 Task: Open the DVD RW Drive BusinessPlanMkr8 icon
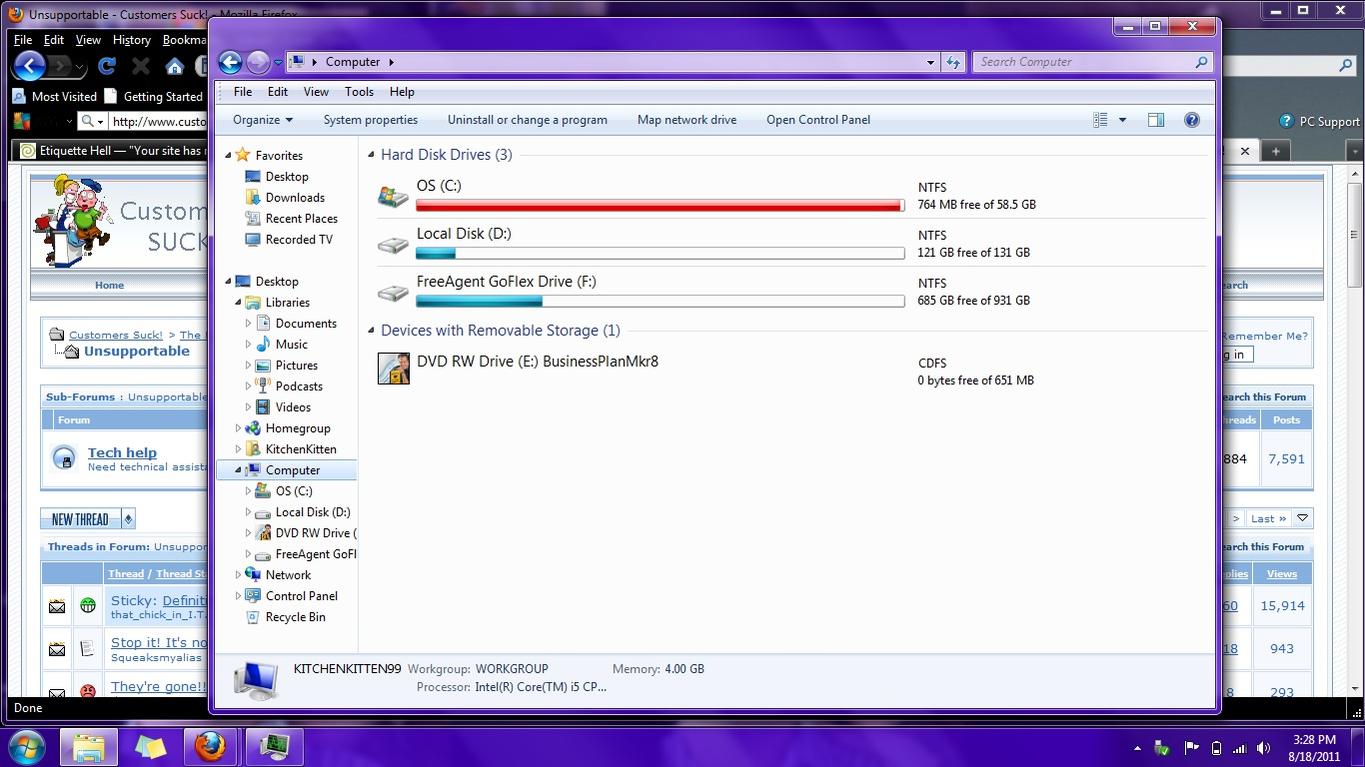[x=393, y=369]
